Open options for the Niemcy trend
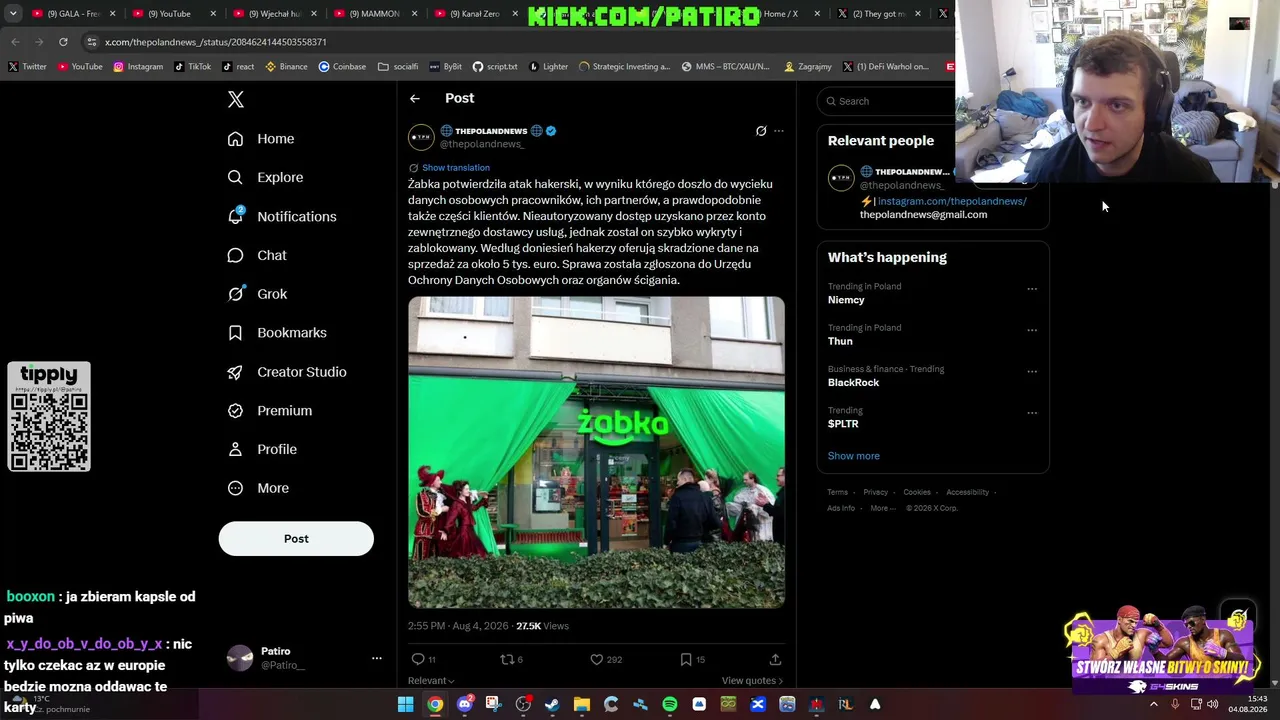The height and width of the screenshot is (720, 1280). (1032, 289)
